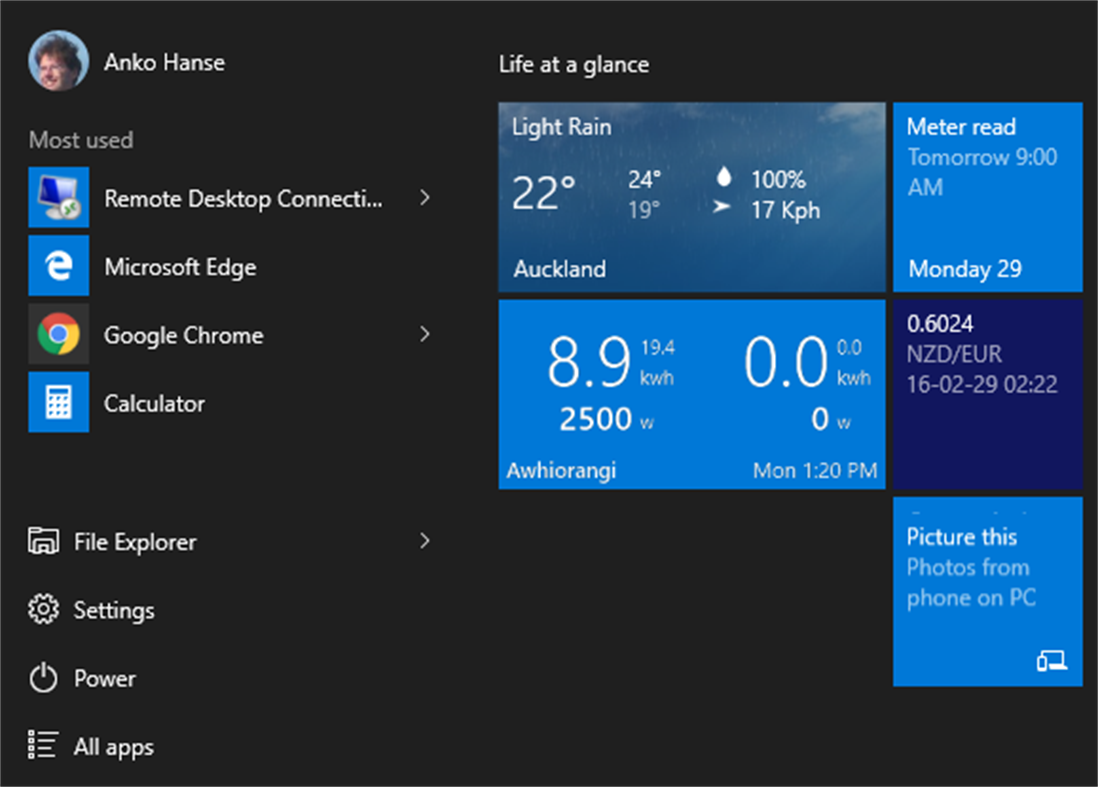Open Remote Desktop Connection
The height and width of the screenshot is (787, 1098).
click(x=200, y=197)
